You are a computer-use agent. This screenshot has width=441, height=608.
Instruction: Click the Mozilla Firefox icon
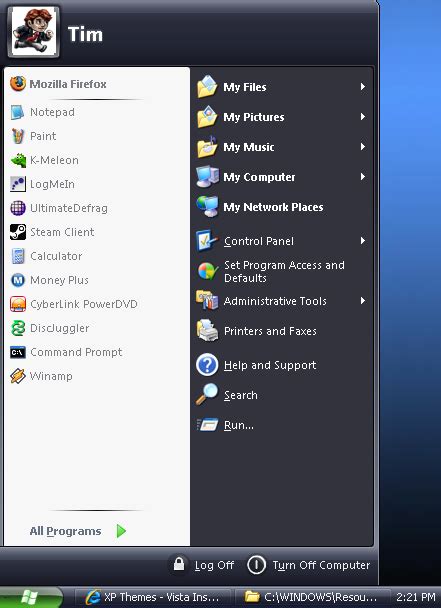[x=18, y=84]
